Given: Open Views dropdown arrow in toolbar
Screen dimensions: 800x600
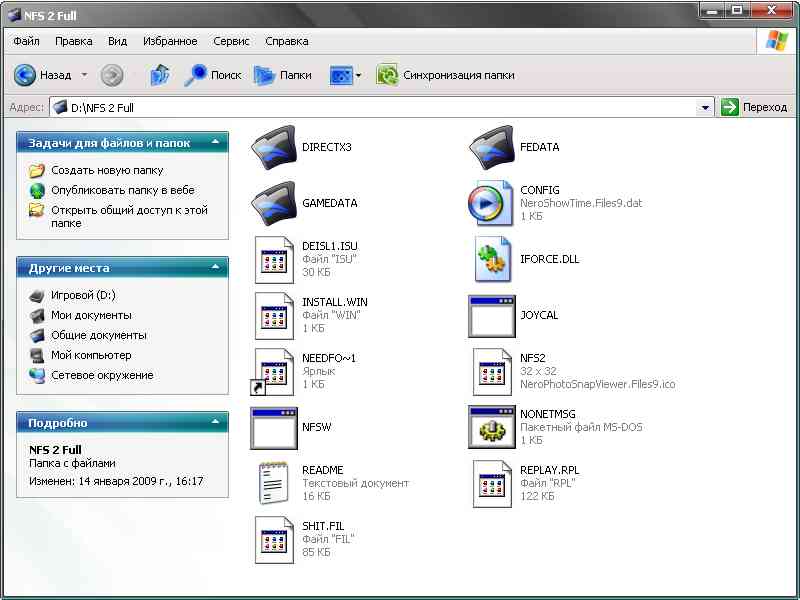Looking at the screenshot, I should click(x=358, y=76).
